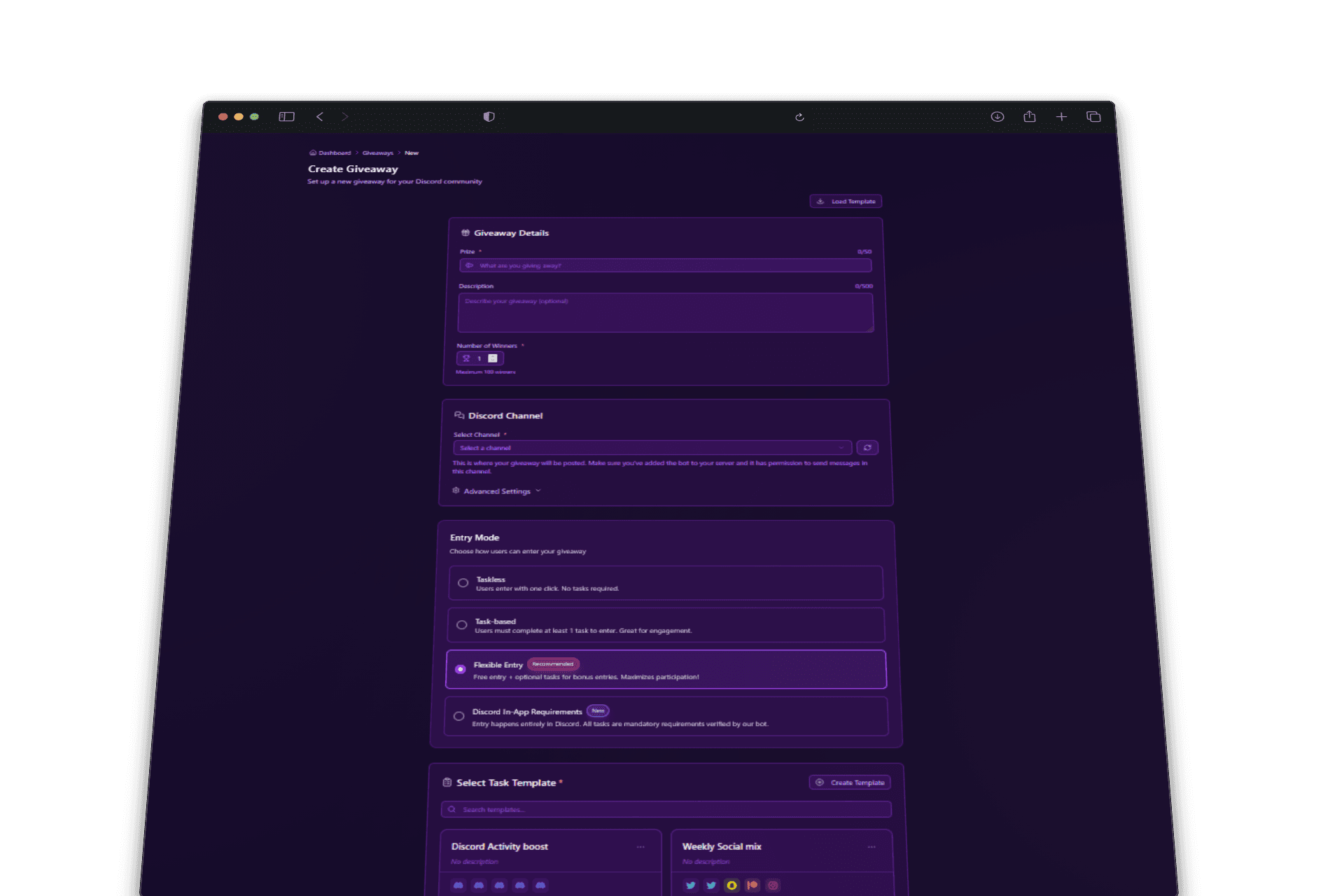Viewport: 1344px width, 896px height.
Task: Open Discord Activity boost template options menu
Action: click(640, 847)
